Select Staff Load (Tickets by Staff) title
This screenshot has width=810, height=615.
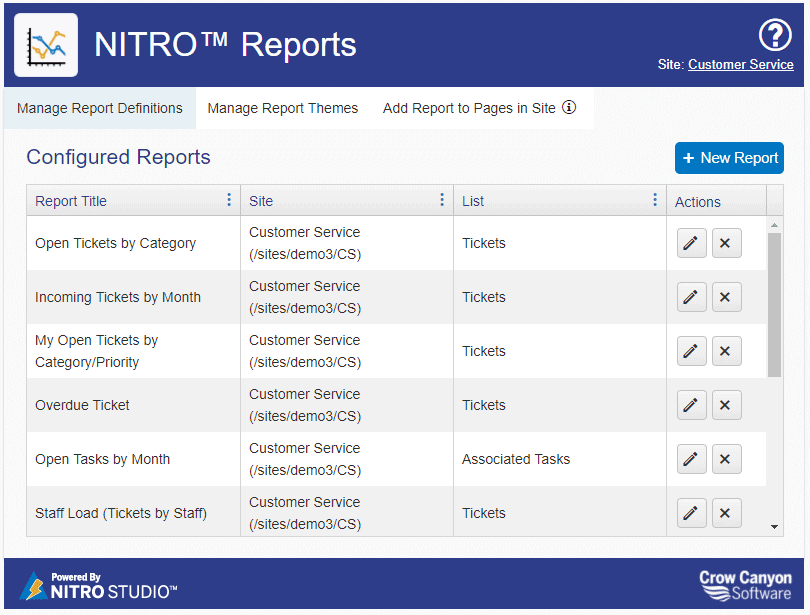click(x=121, y=513)
